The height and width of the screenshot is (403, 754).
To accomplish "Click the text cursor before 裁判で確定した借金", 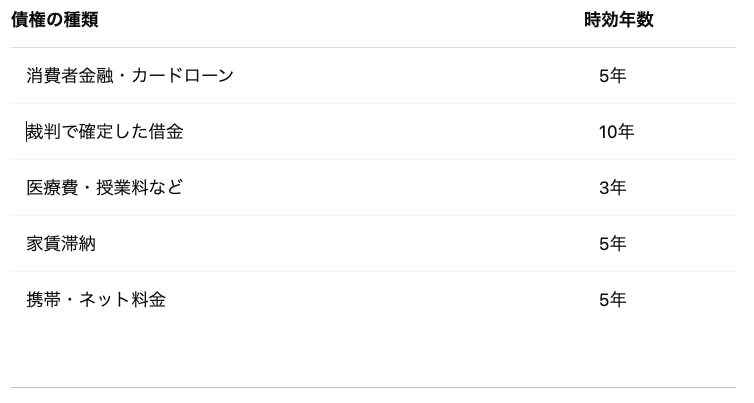I will click(x=27, y=132).
